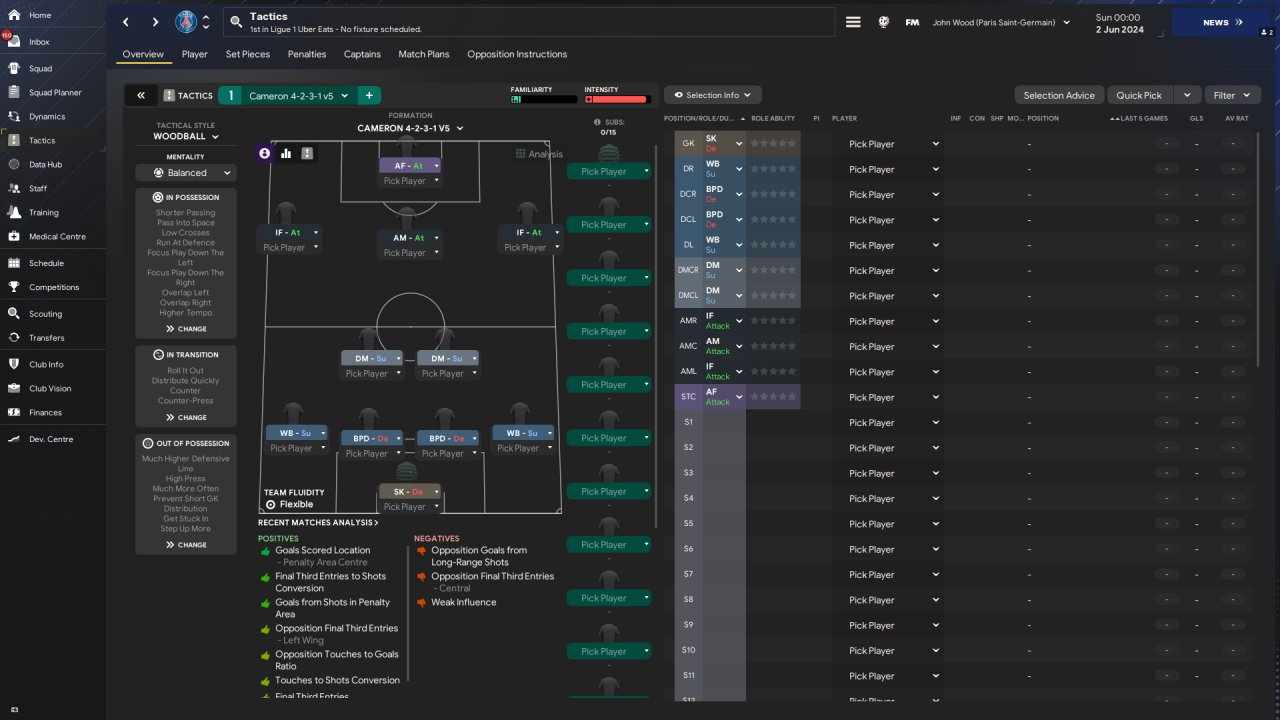Open the Opposition Instructions tab
Viewport: 1280px width, 720px height.
coord(516,54)
